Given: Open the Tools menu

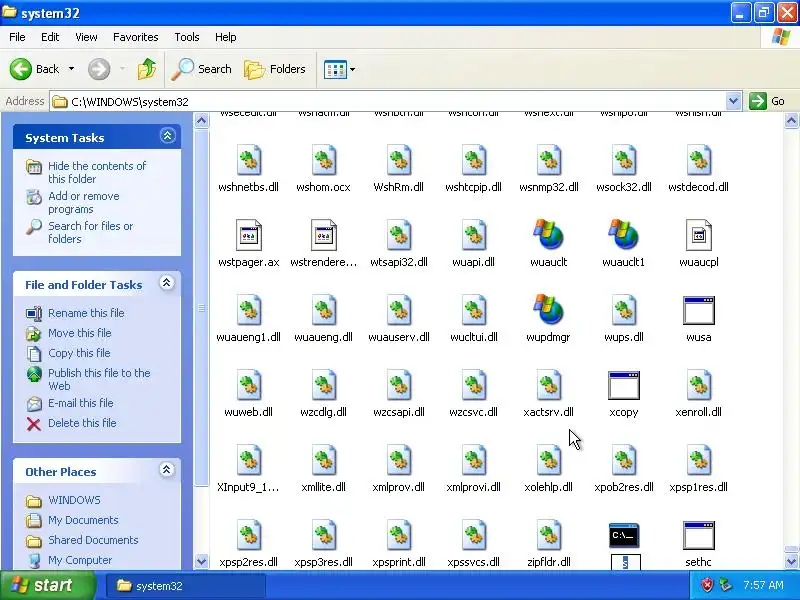Looking at the screenshot, I should click(x=187, y=37).
